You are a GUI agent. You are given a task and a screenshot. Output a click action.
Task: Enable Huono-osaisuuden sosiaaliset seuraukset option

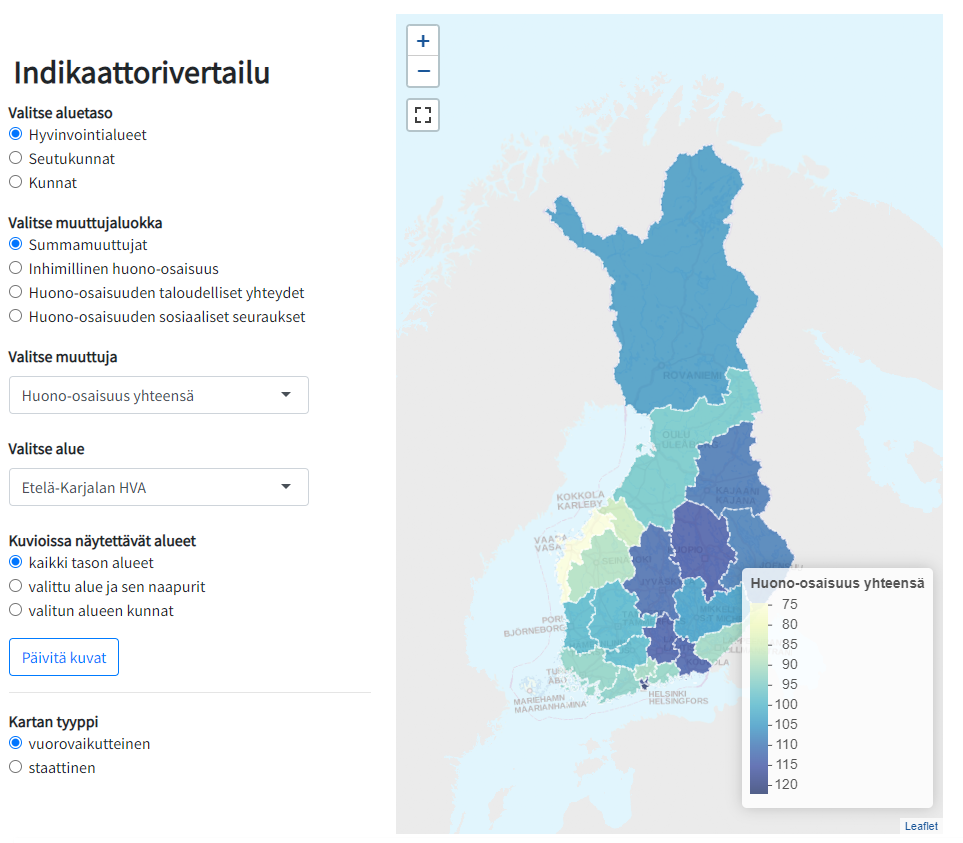click(x=15, y=315)
